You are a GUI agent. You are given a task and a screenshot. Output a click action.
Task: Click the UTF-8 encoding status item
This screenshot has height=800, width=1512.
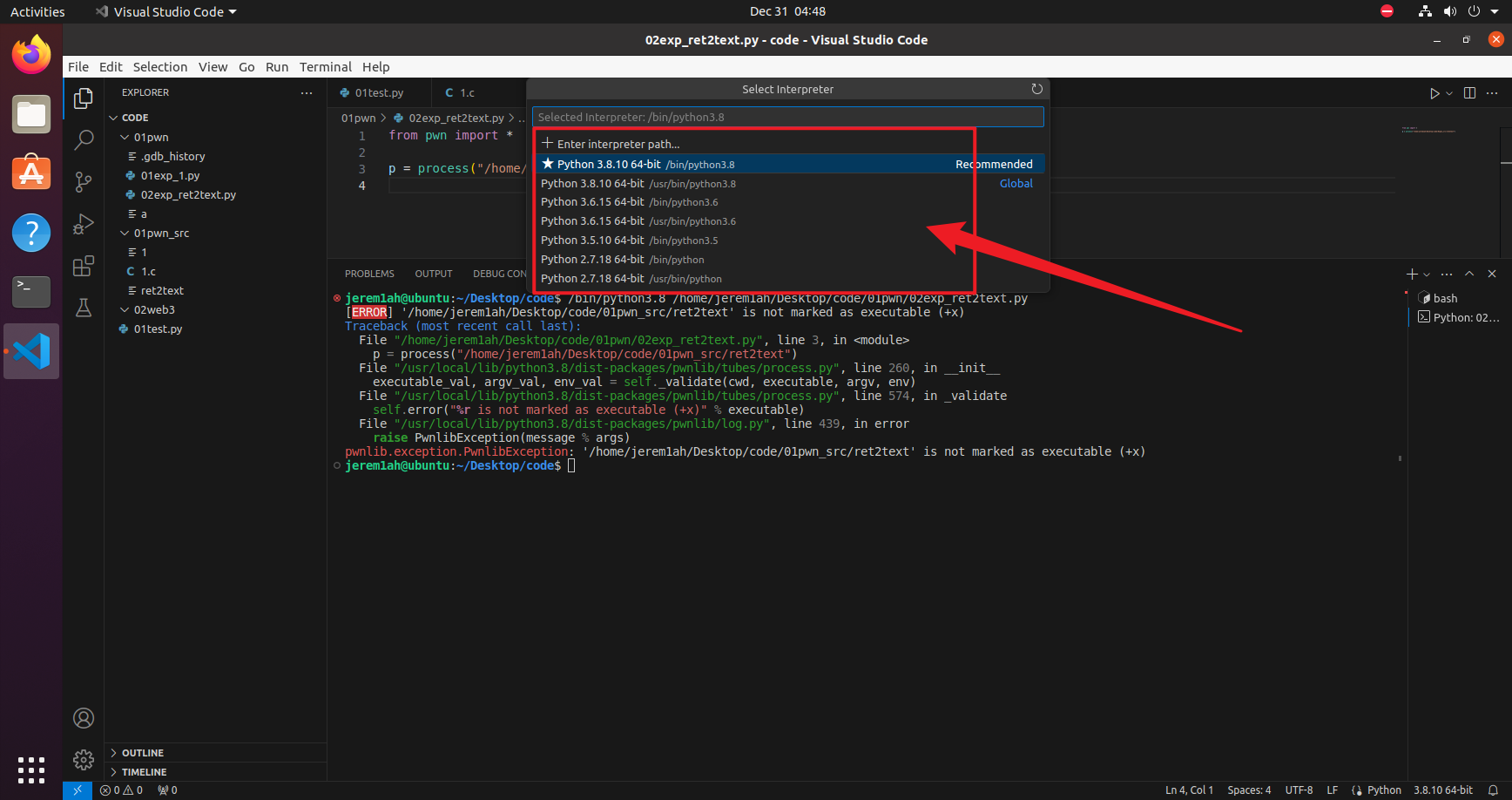pos(1299,790)
